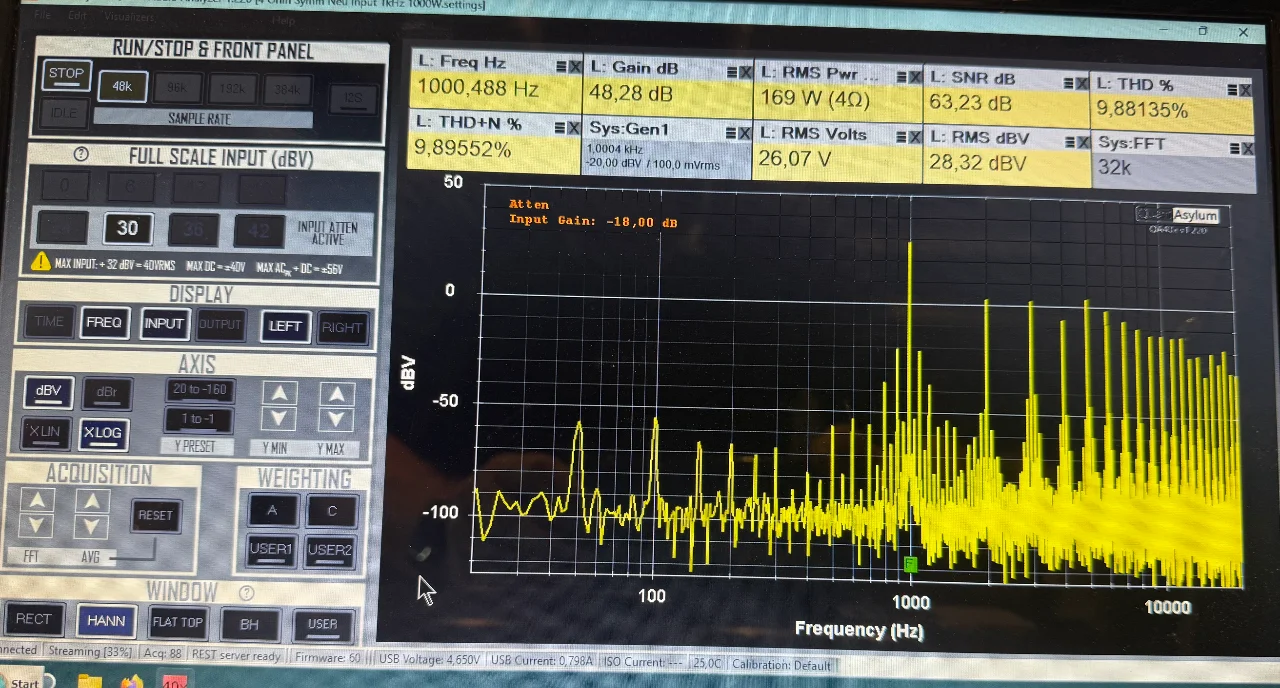Viewport: 1280px width, 688px height.
Task: Close the L: Freq Hz measurement tile
Action: pyautogui.click(x=574, y=67)
